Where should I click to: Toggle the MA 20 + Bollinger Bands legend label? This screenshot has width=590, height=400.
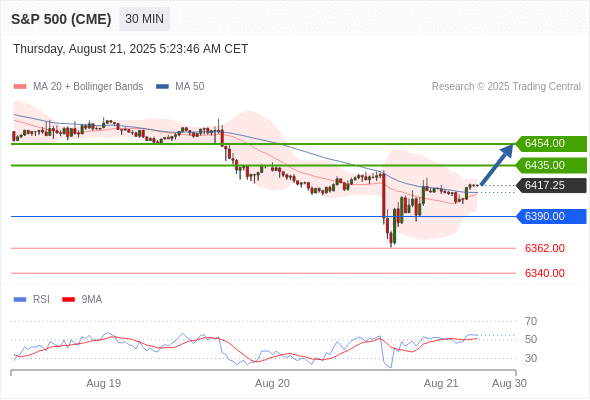click(88, 87)
